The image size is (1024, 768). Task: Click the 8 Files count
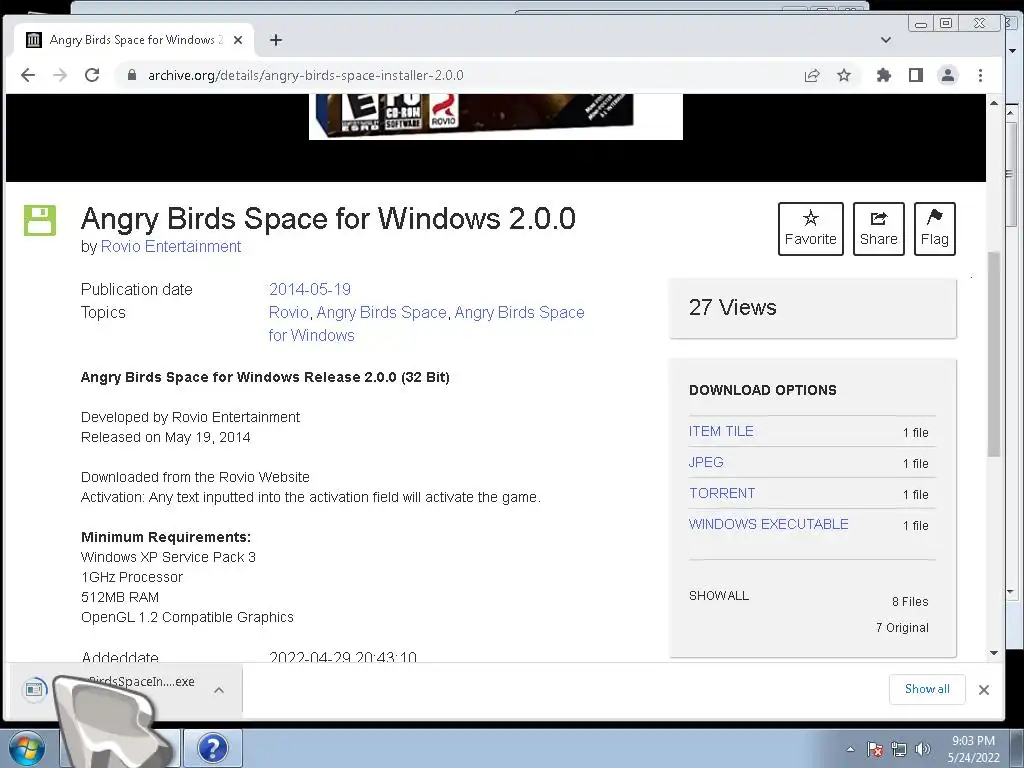(x=910, y=601)
